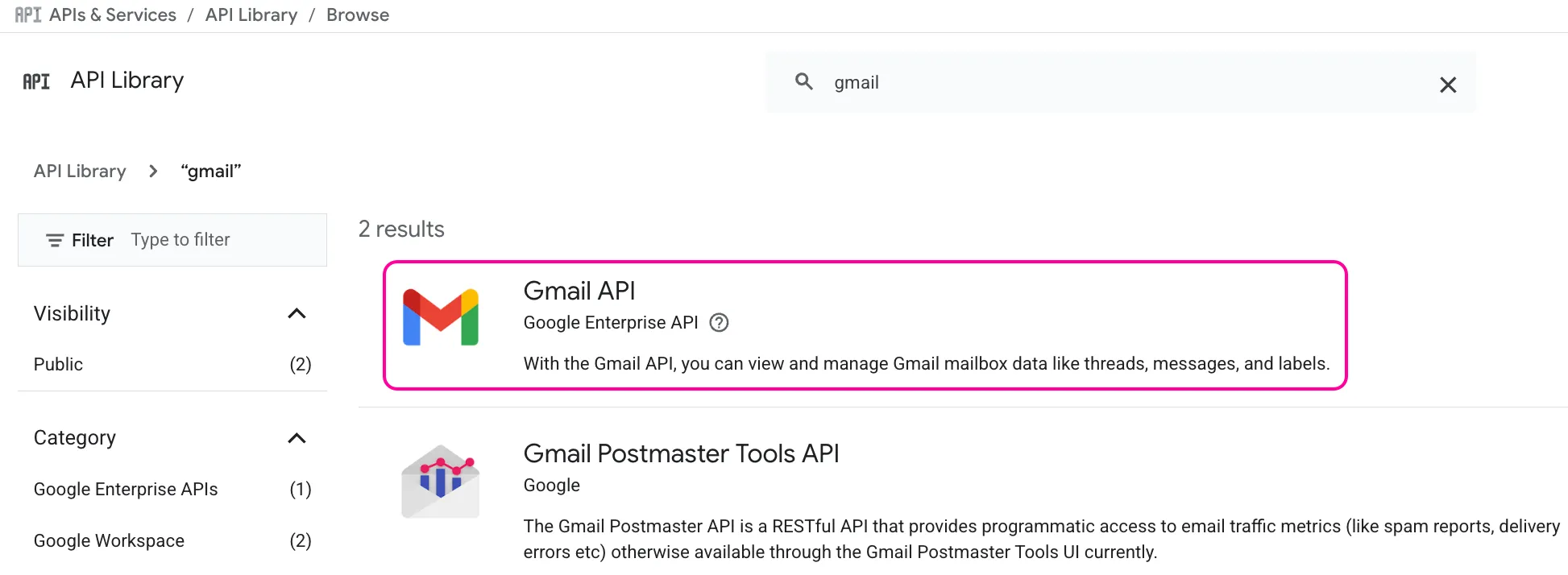Click the API Library header logo icon
The width and height of the screenshot is (1568, 575).
(x=36, y=81)
